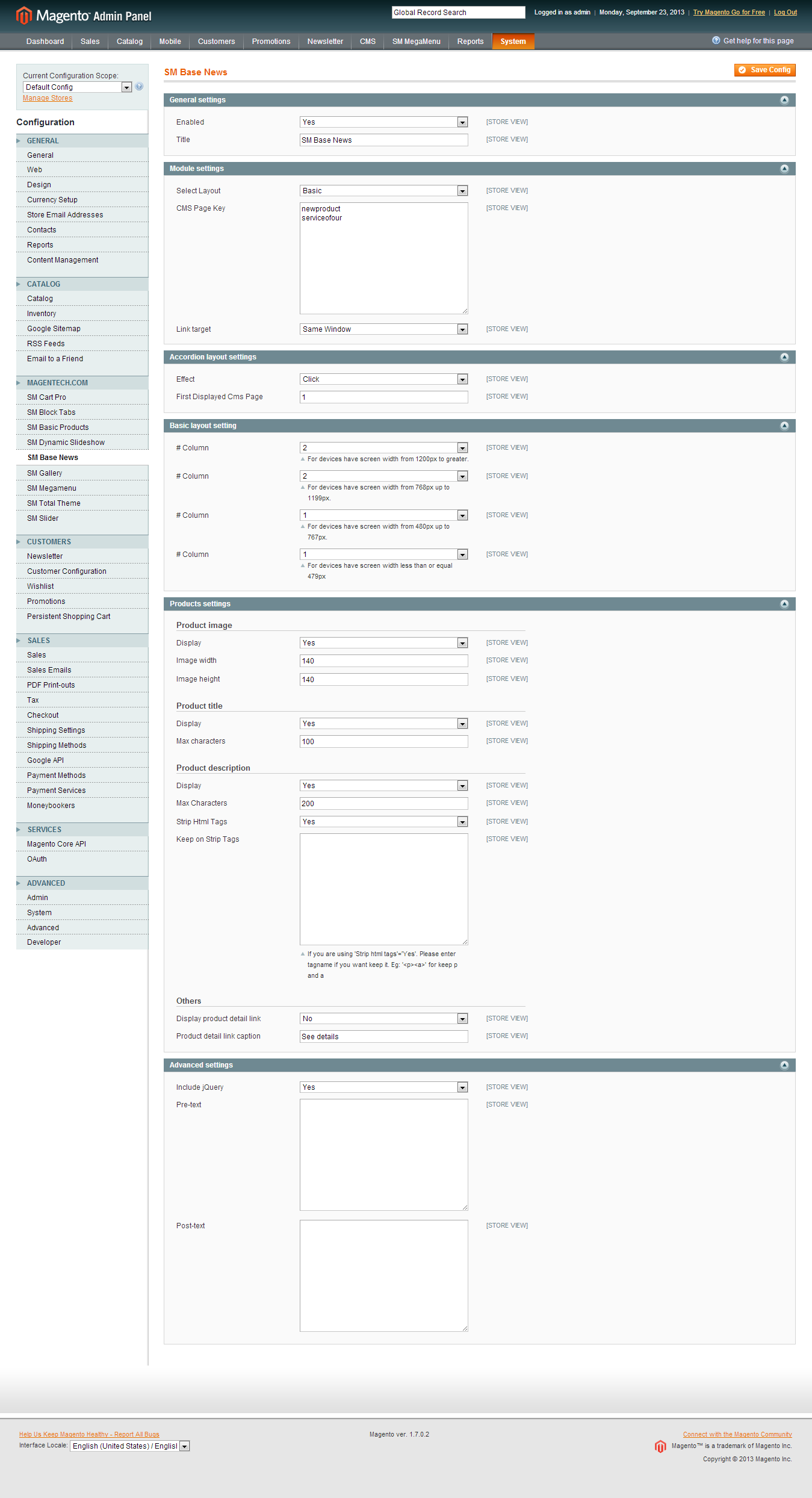Open the Newsletter menu
Viewport: 812px width, 1498px height.
(x=325, y=42)
